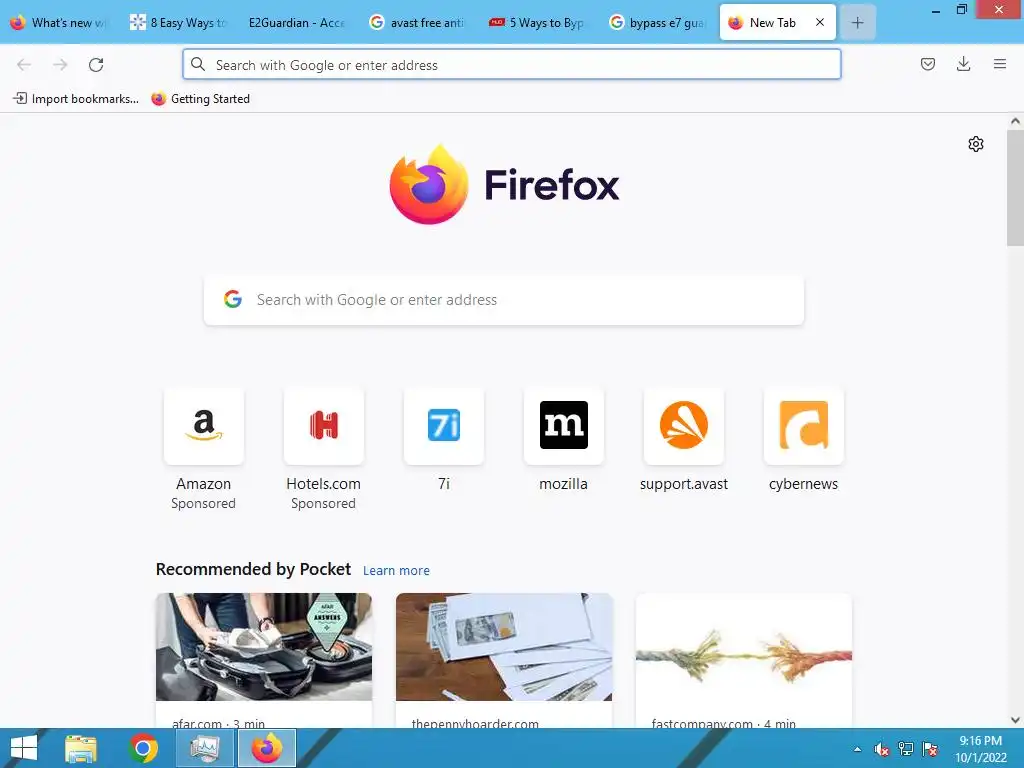Click muted volume tray icon
The width and height of the screenshot is (1024, 768).
[882, 749]
